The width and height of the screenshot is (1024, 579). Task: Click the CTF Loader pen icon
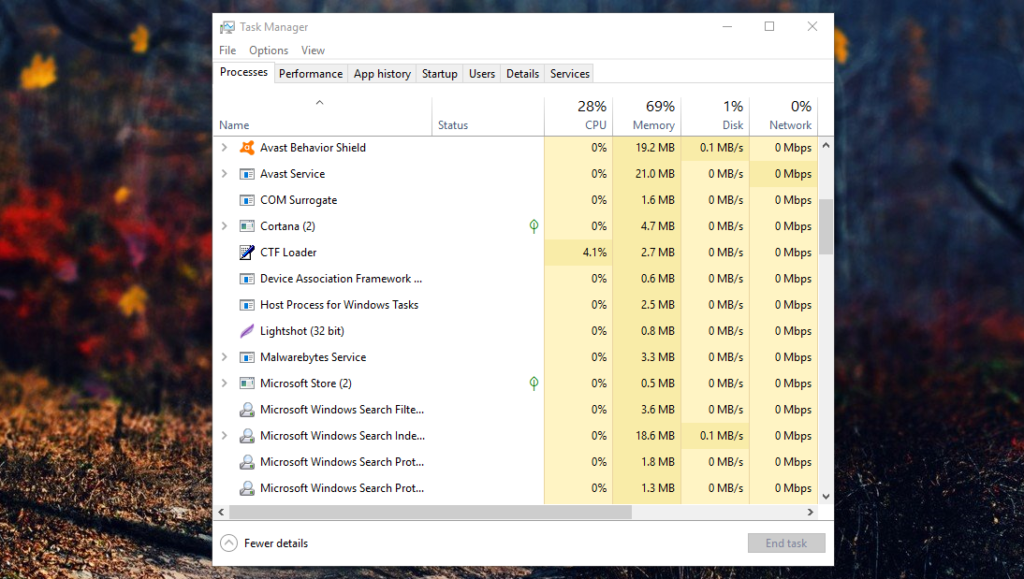(247, 252)
